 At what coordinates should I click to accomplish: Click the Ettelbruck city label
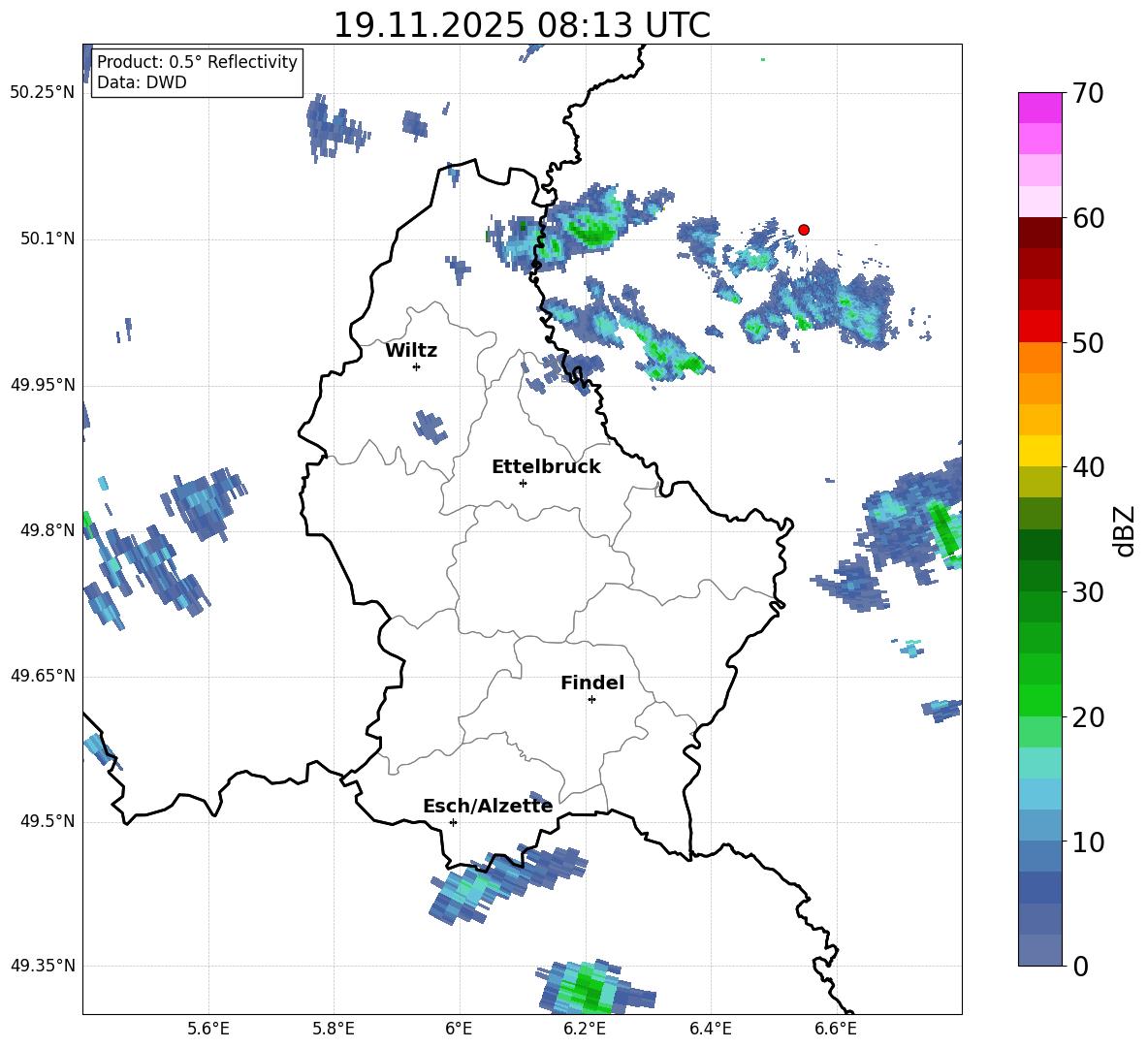[546, 467]
